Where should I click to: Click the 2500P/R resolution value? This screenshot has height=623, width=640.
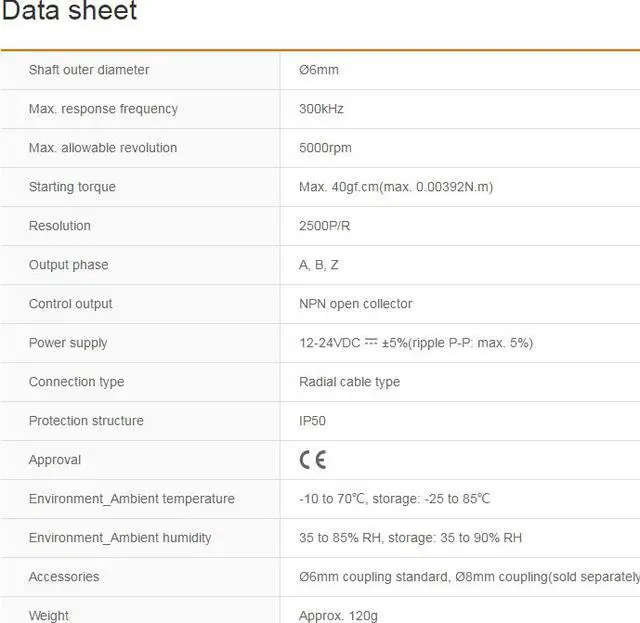click(324, 226)
